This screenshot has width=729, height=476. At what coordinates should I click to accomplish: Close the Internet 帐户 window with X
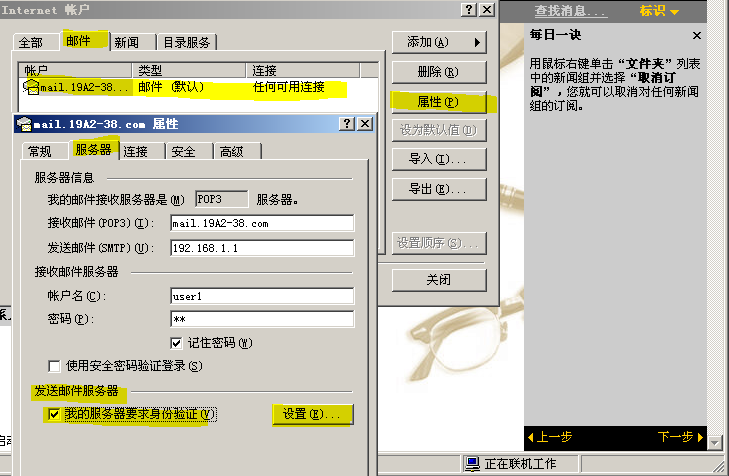486,9
